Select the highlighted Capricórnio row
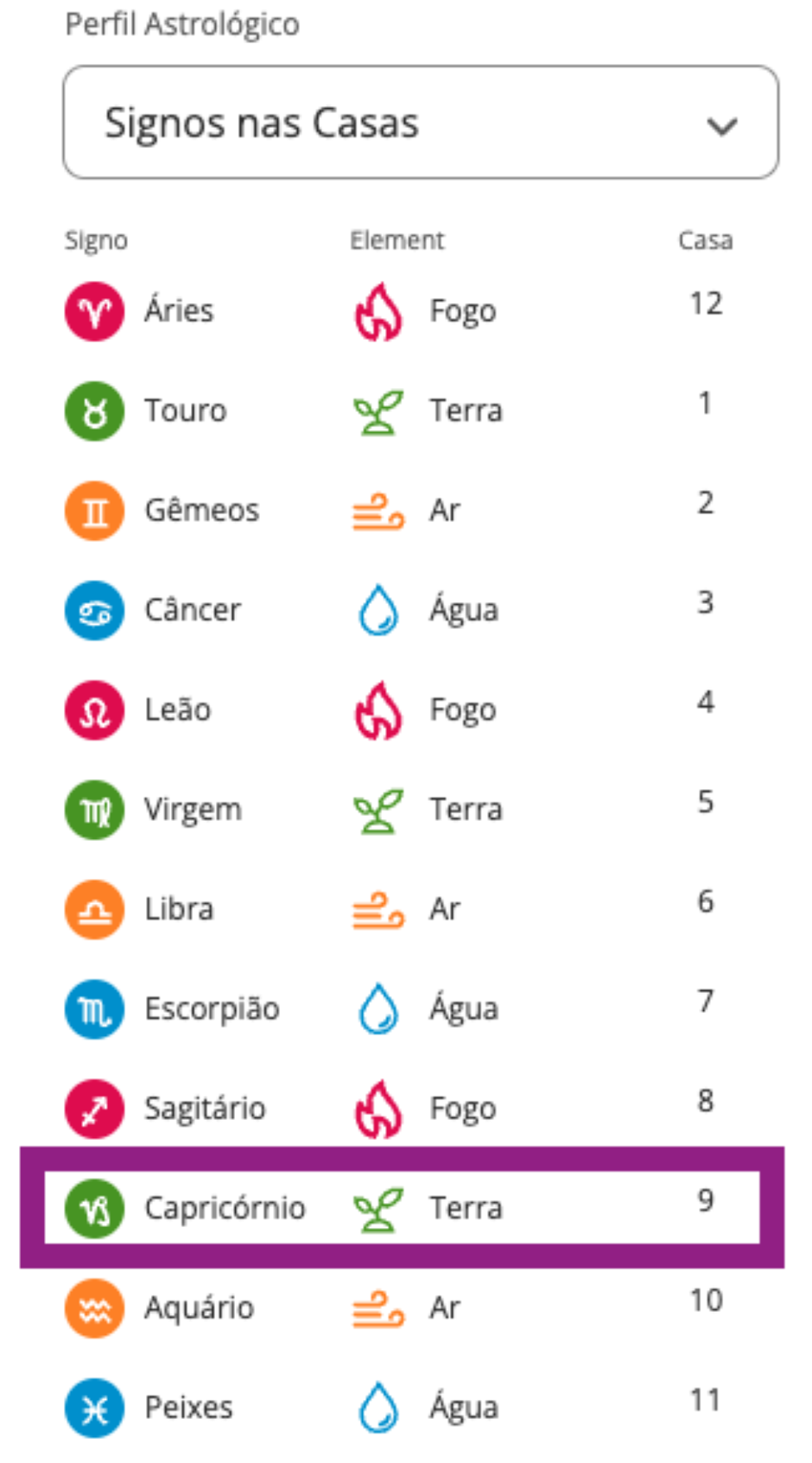Image resolution: width=812 pixels, height=1463 pixels. point(402,1208)
